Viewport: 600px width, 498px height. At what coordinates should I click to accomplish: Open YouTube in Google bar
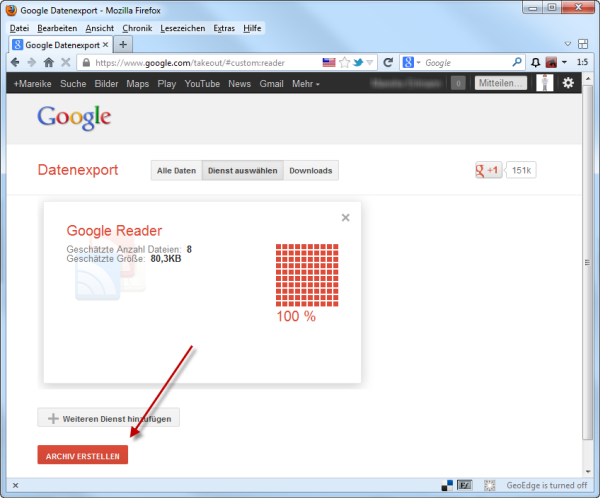click(x=202, y=84)
